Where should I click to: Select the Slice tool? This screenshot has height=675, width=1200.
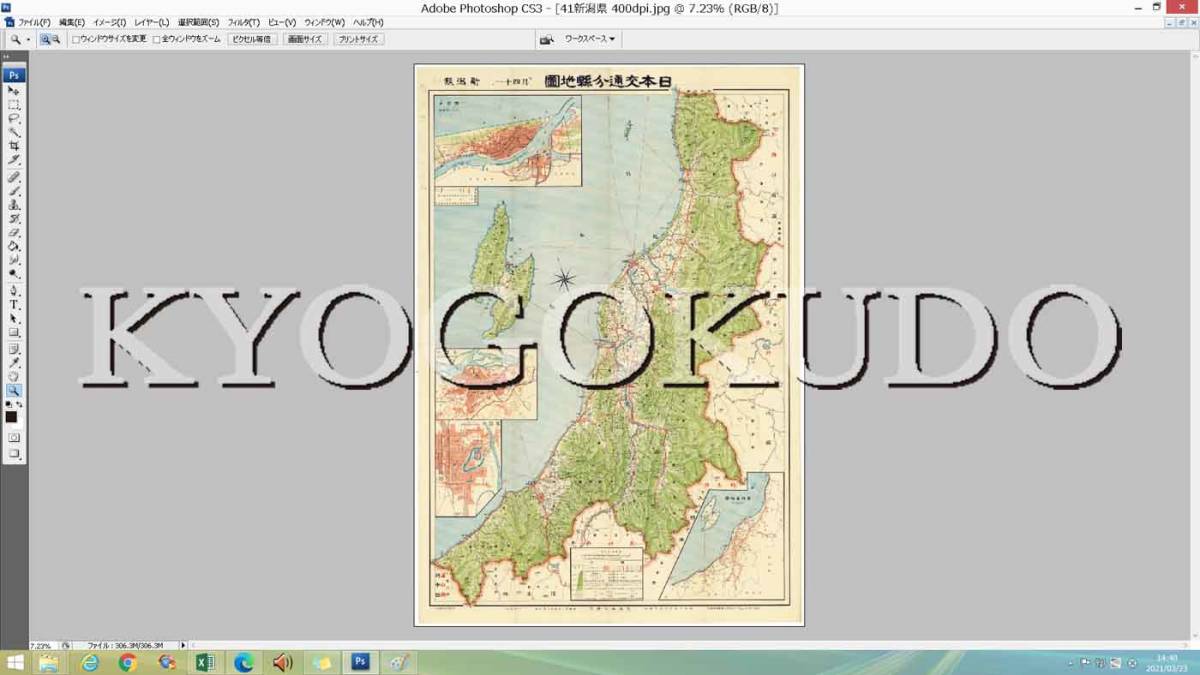(x=14, y=160)
